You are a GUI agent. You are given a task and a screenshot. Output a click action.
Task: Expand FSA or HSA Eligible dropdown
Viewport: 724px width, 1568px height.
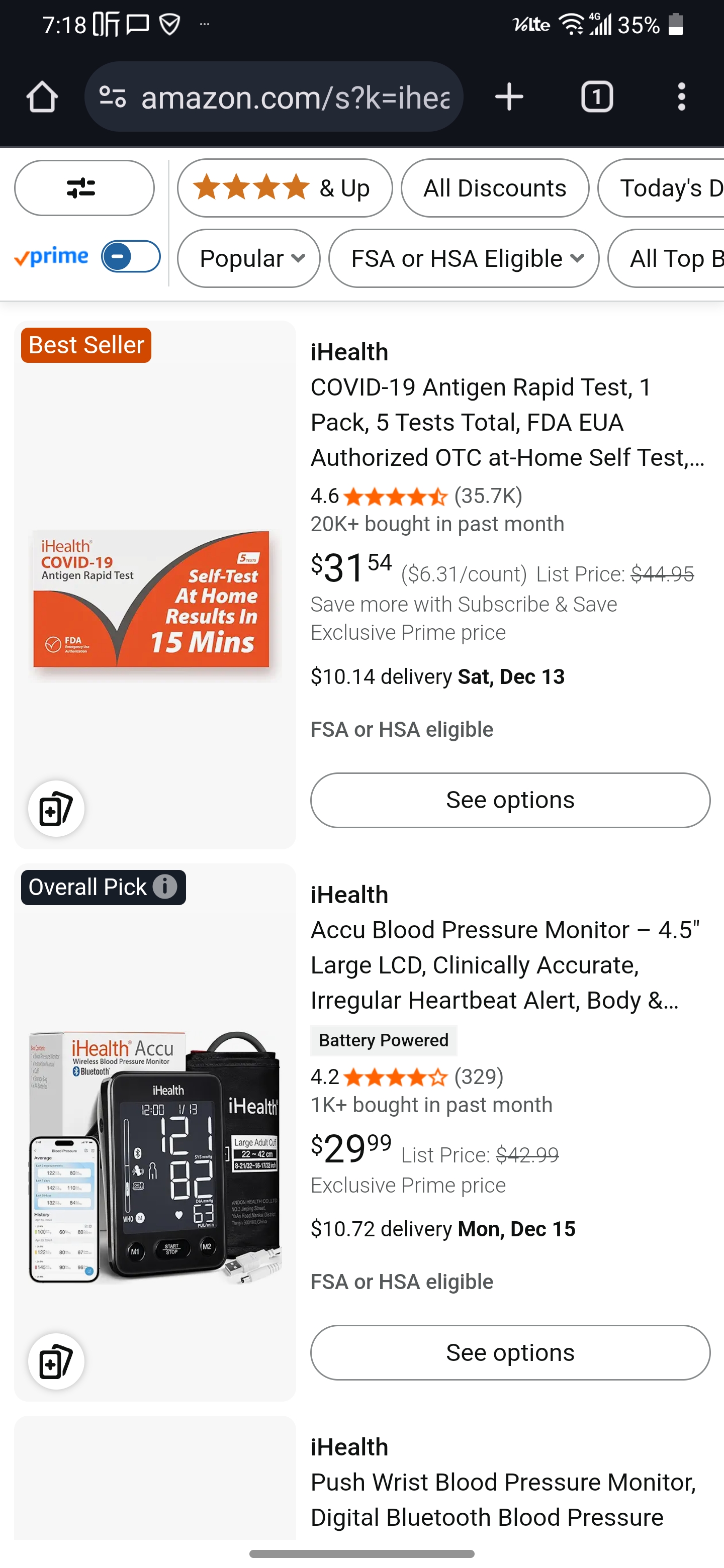pyautogui.click(x=464, y=259)
